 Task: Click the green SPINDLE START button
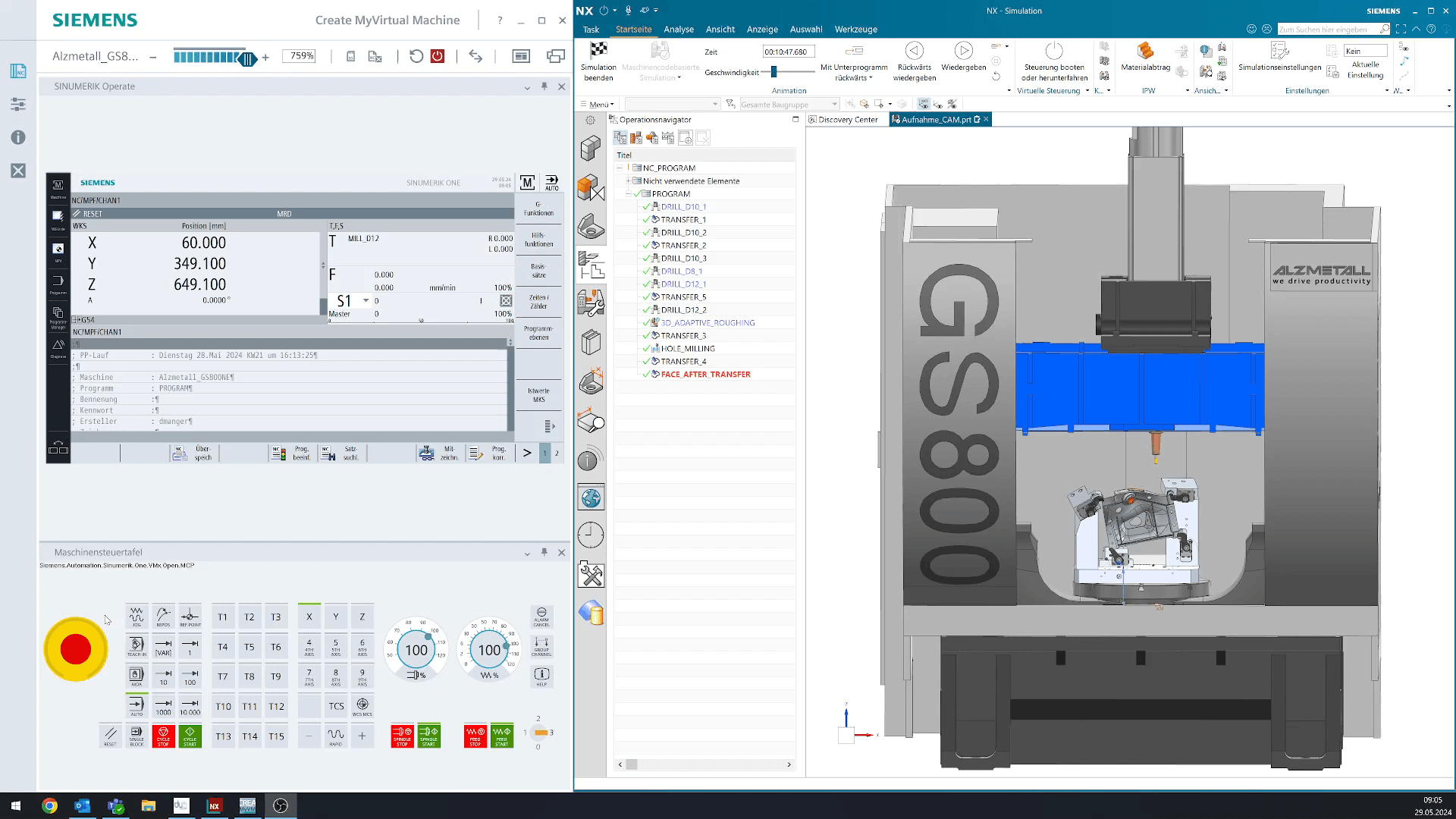point(428,736)
